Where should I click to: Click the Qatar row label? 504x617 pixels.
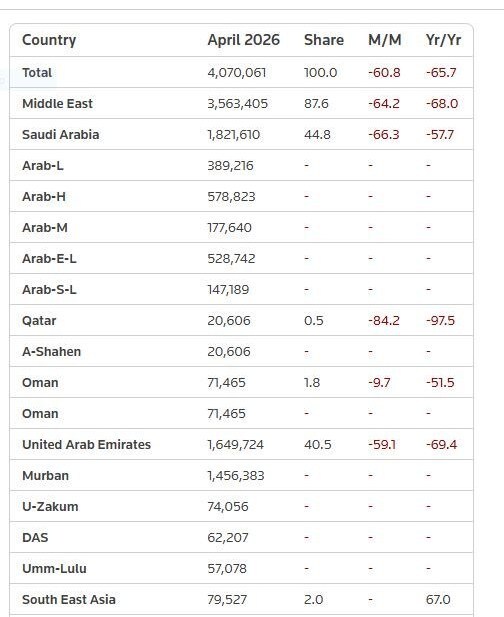[39, 321]
